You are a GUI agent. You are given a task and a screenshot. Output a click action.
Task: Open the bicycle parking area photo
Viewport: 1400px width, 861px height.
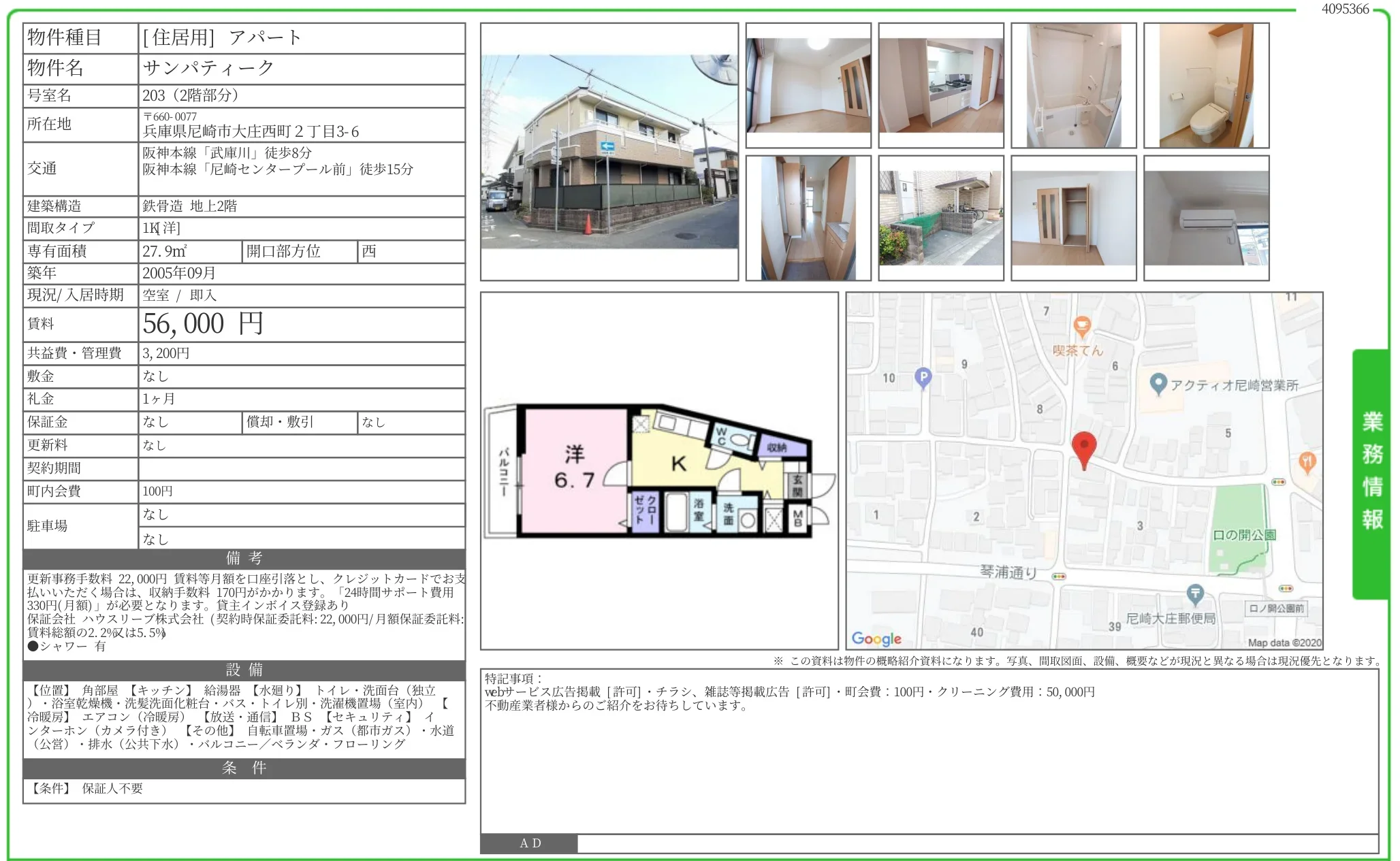click(940, 218)
